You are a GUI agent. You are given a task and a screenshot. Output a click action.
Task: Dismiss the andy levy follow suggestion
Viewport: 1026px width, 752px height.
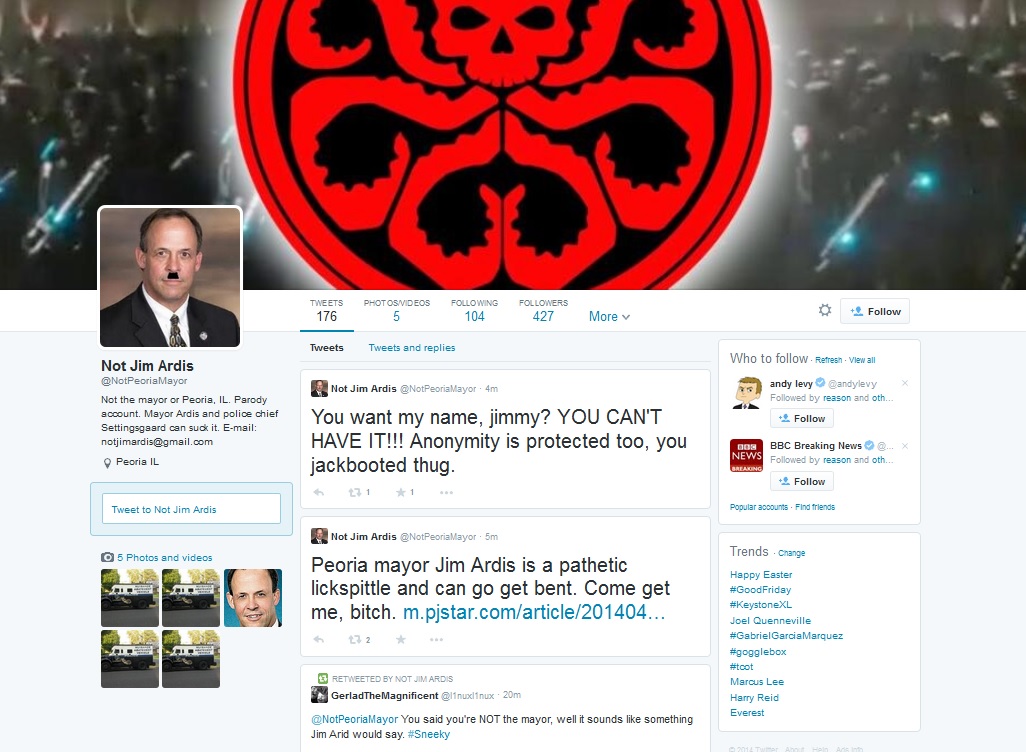click(x=905, y=383)
